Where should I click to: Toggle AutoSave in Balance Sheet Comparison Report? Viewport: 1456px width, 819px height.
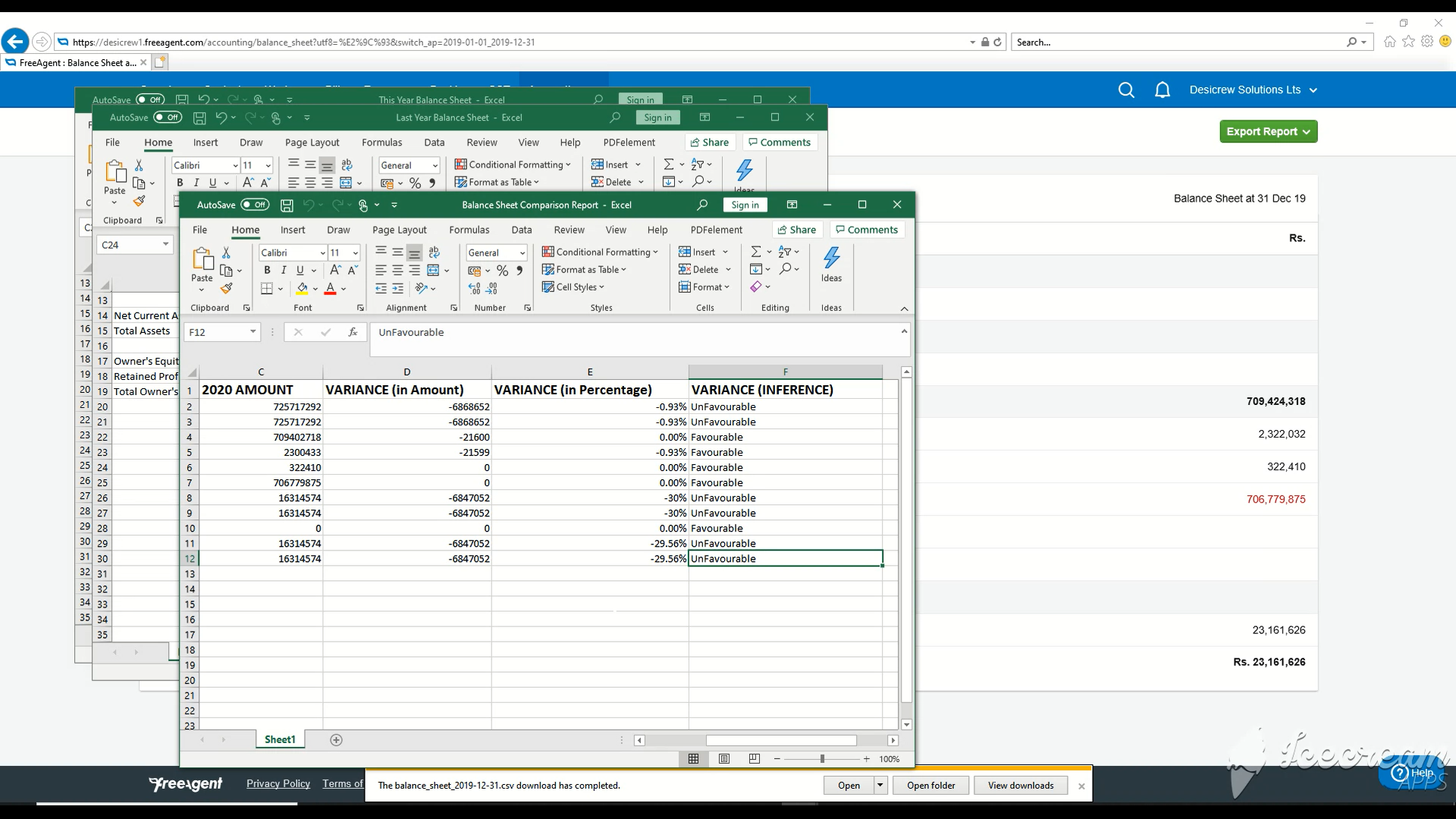[x=255, y=205]
